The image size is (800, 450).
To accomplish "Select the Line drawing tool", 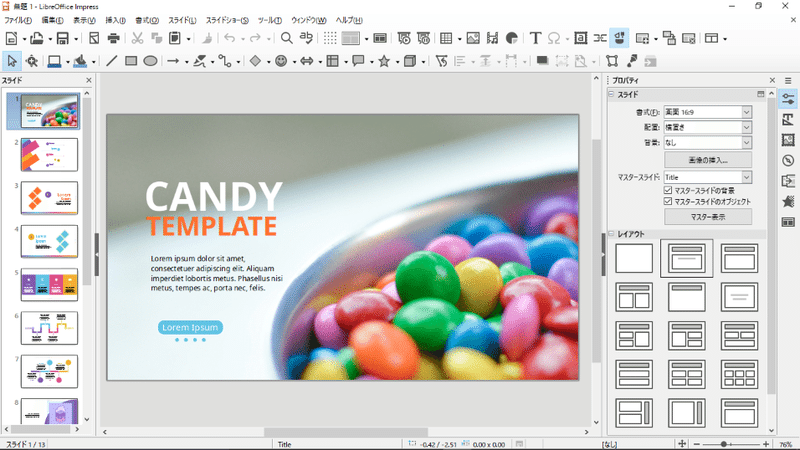I will pos(112,61).
